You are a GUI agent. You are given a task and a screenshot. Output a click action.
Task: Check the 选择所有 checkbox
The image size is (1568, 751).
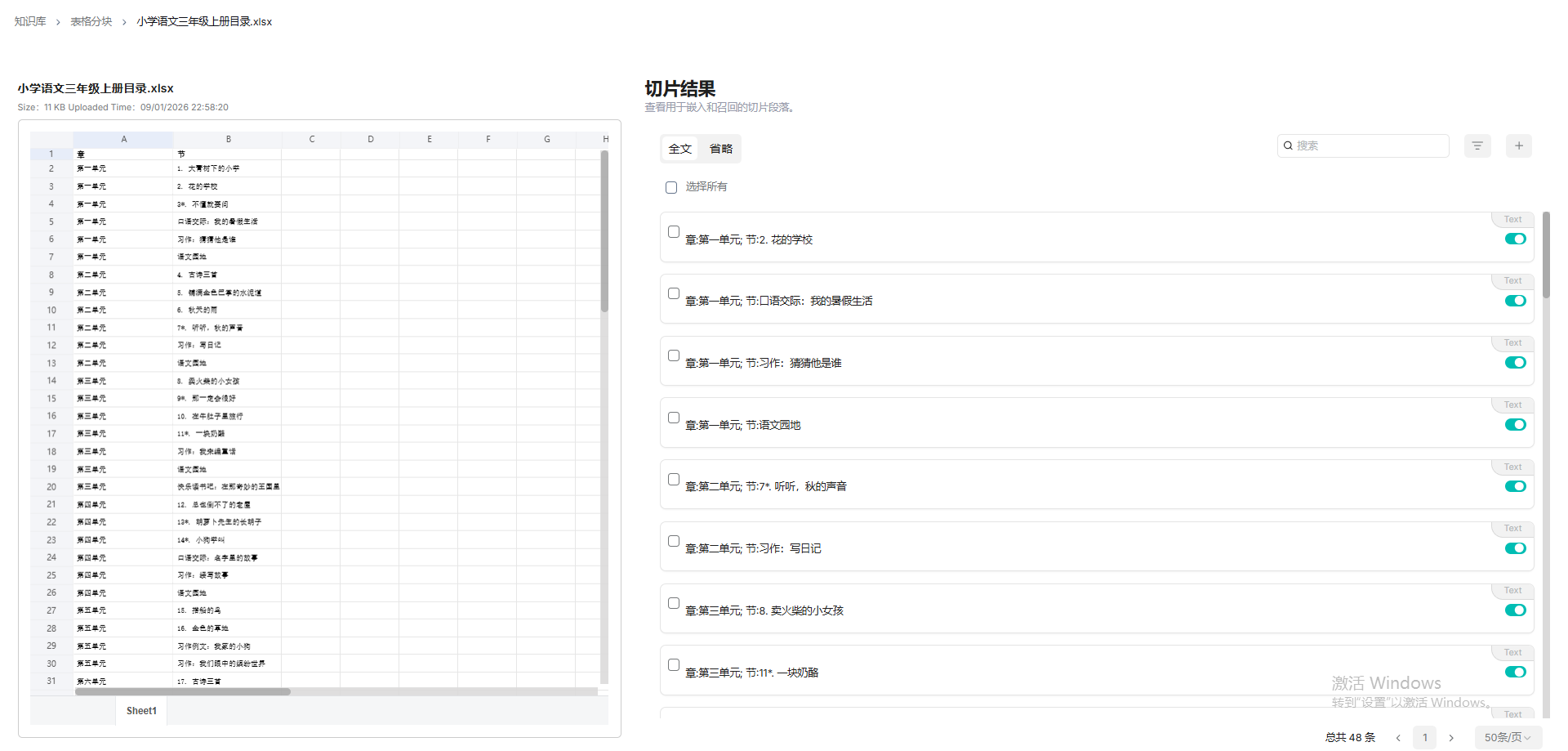tap(671, 187)
